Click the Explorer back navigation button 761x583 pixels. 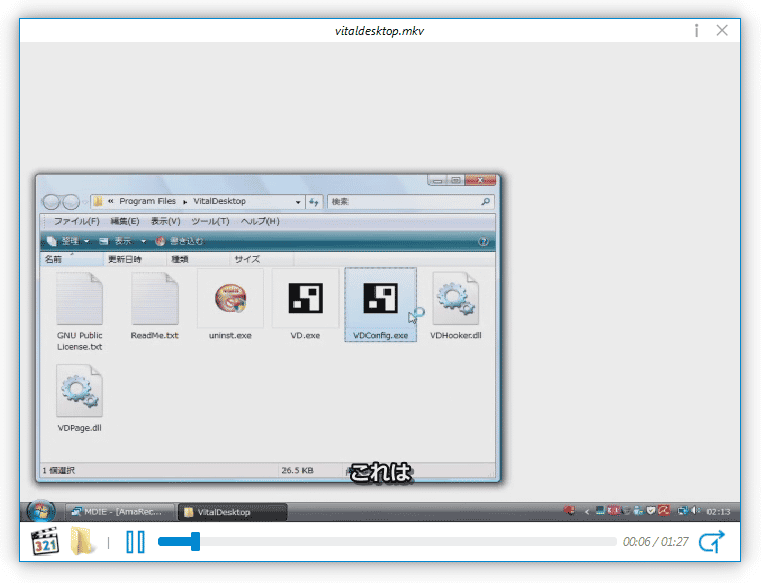click(x=51, y=201)
